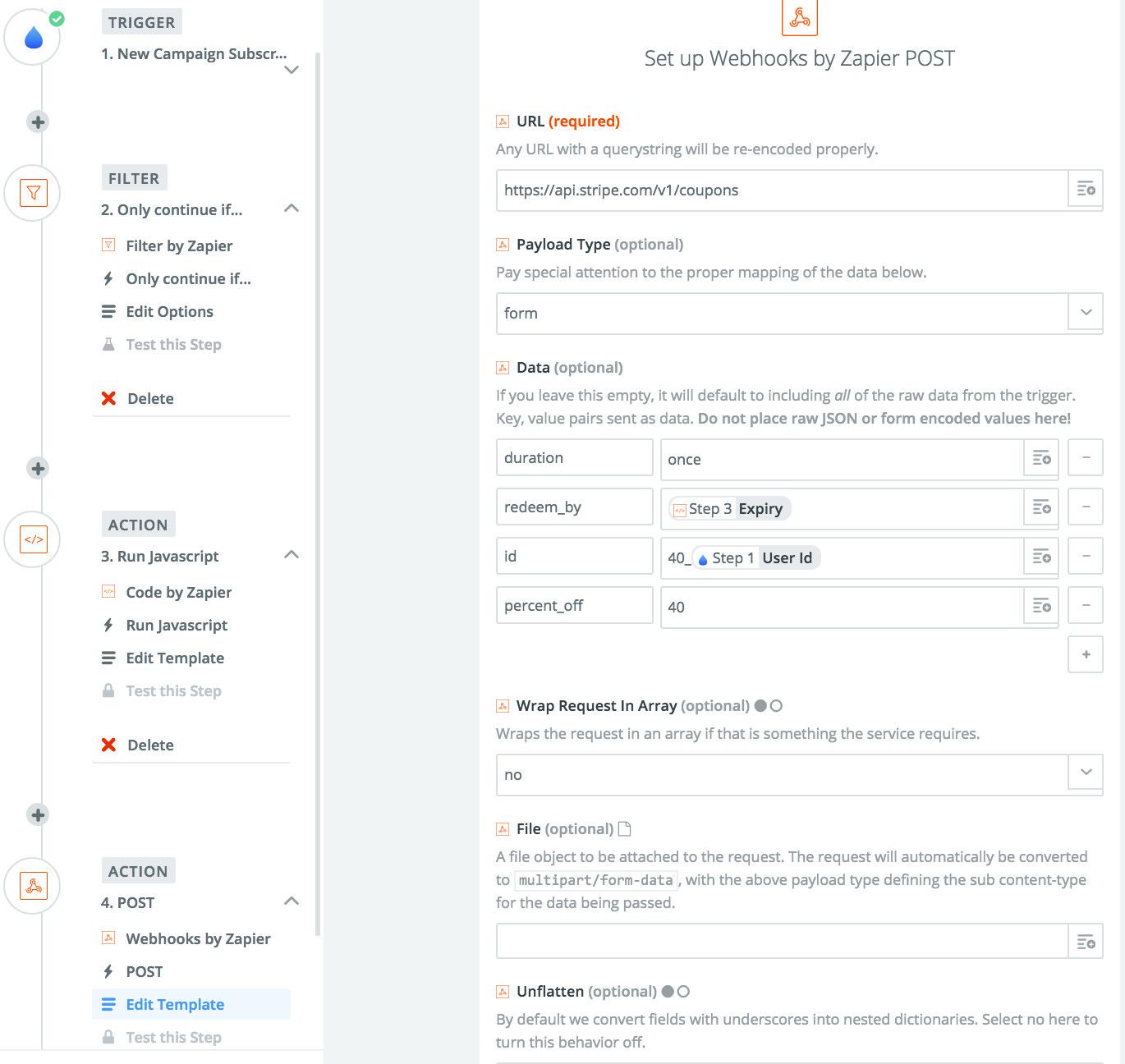Open insert-field picker for redeem_by value

[1041, 507]
